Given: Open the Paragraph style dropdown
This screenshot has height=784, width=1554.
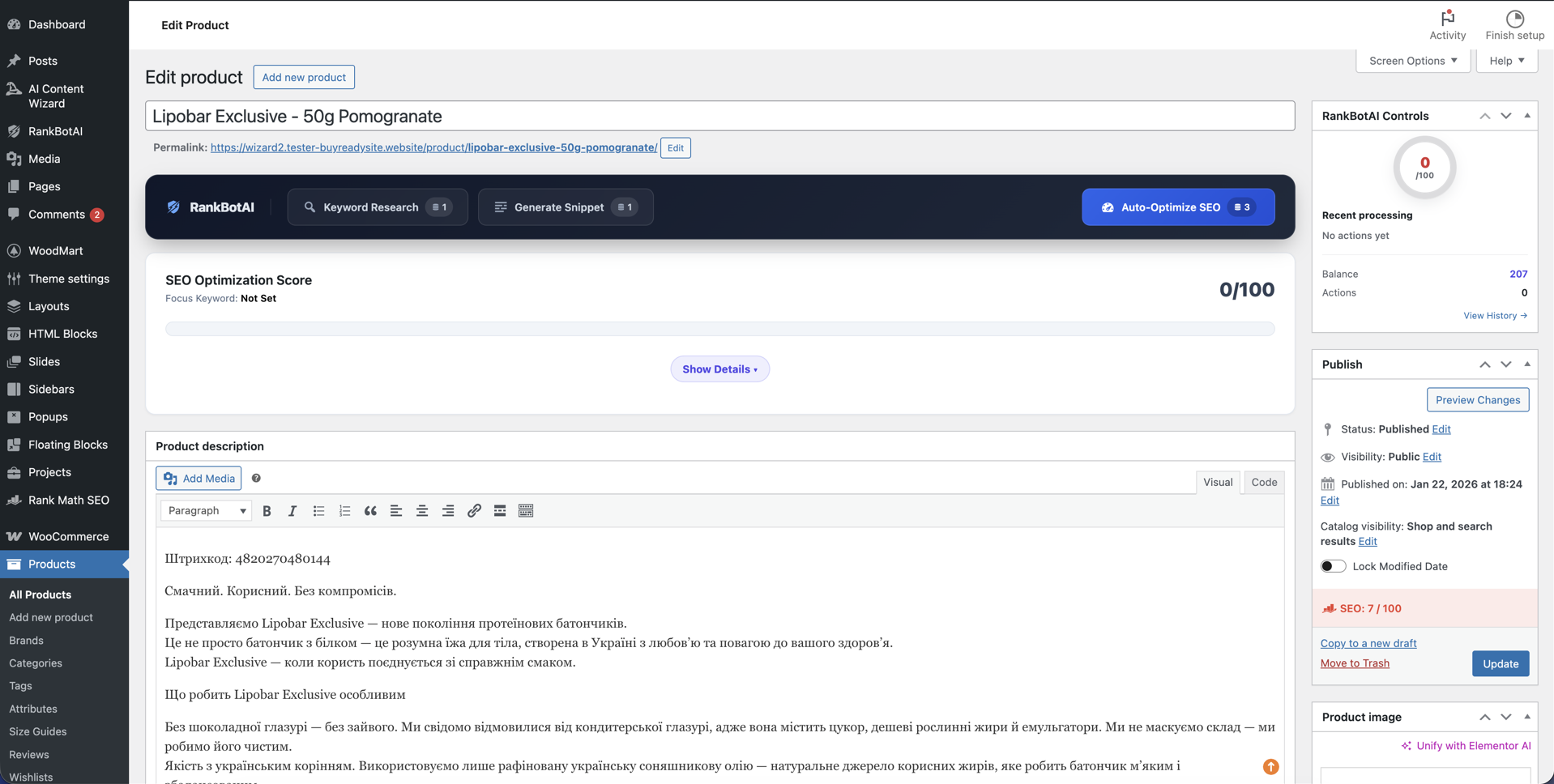Looking at the screenshot, I should (x=205, y=510).
